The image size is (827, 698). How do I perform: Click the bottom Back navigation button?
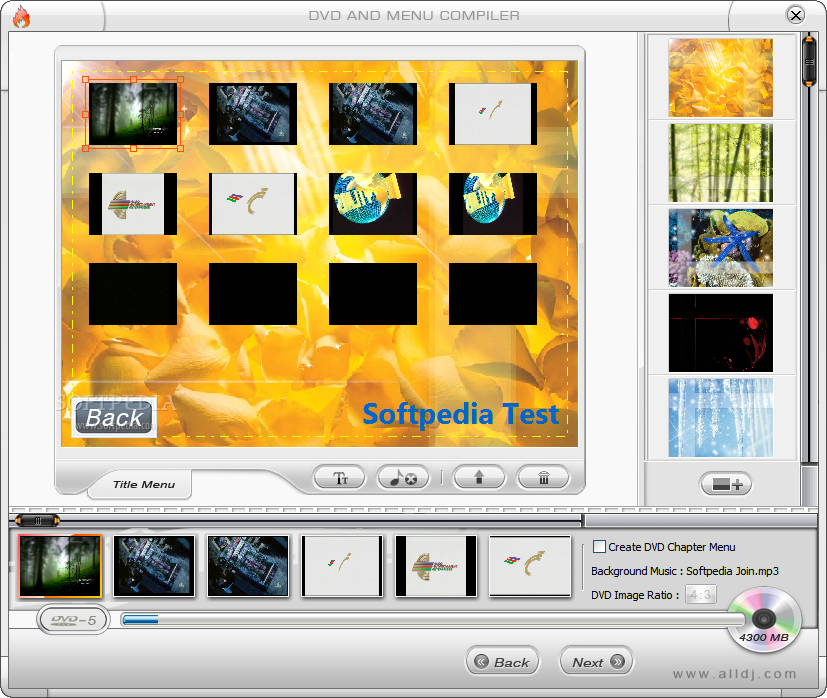tap(502, 662)
